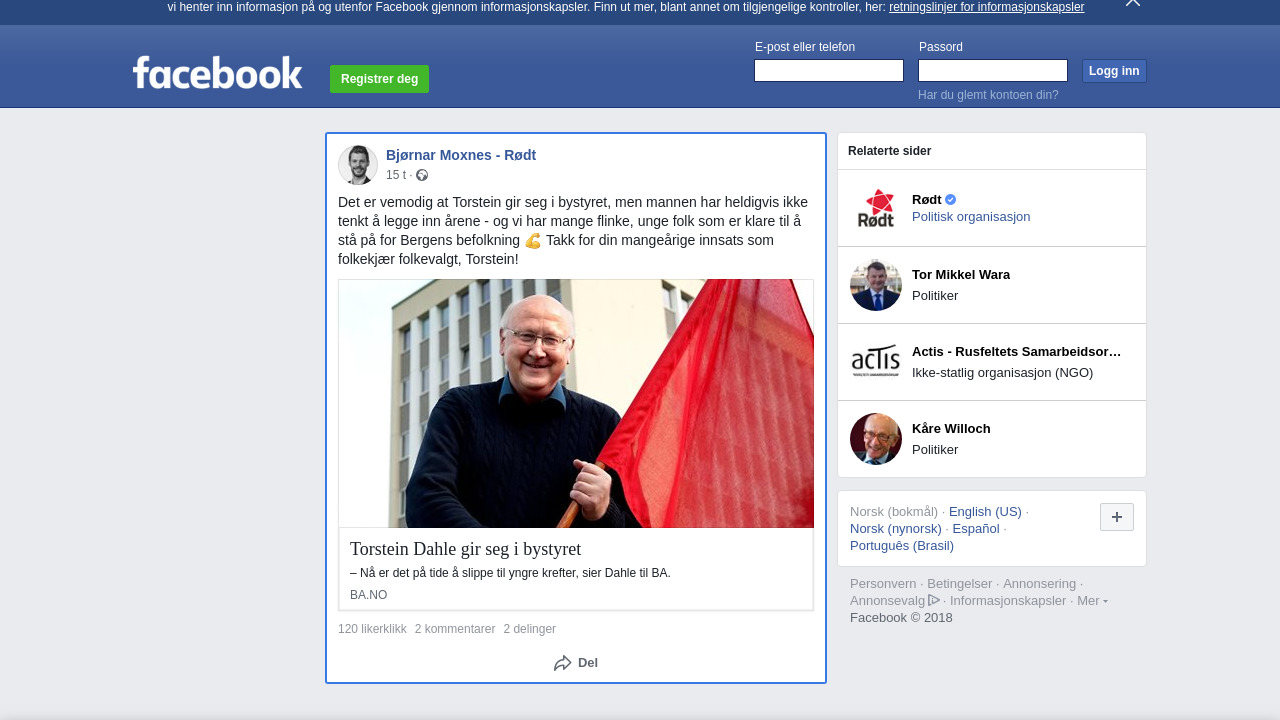Open Annonsering footer link
The image size is (1280, 720).
click(1039, 584)
